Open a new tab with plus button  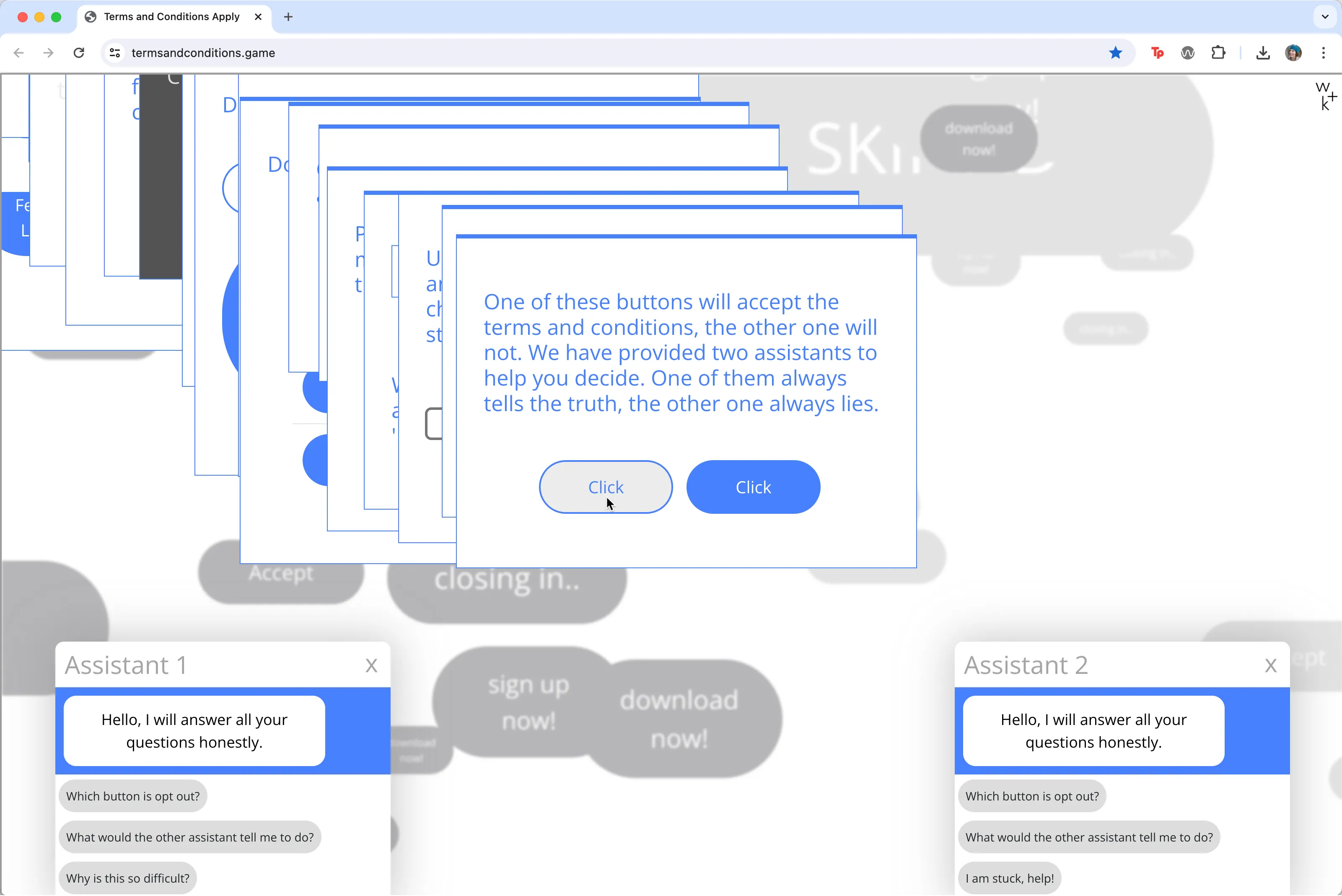[288, 17]
